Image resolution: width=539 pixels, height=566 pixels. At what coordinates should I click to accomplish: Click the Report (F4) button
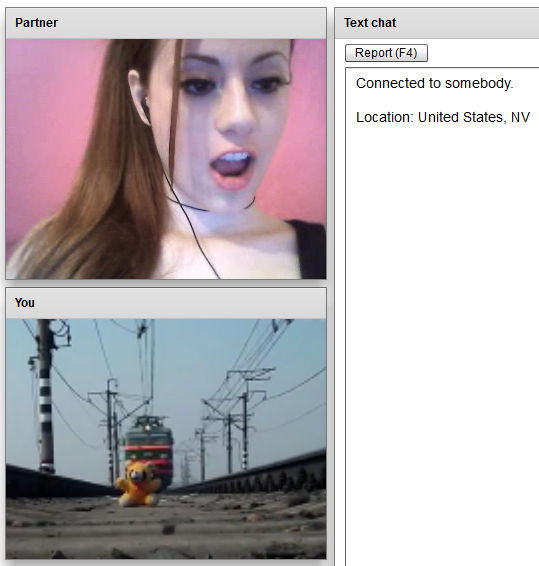pyautogui.click(x=386, y=53)
